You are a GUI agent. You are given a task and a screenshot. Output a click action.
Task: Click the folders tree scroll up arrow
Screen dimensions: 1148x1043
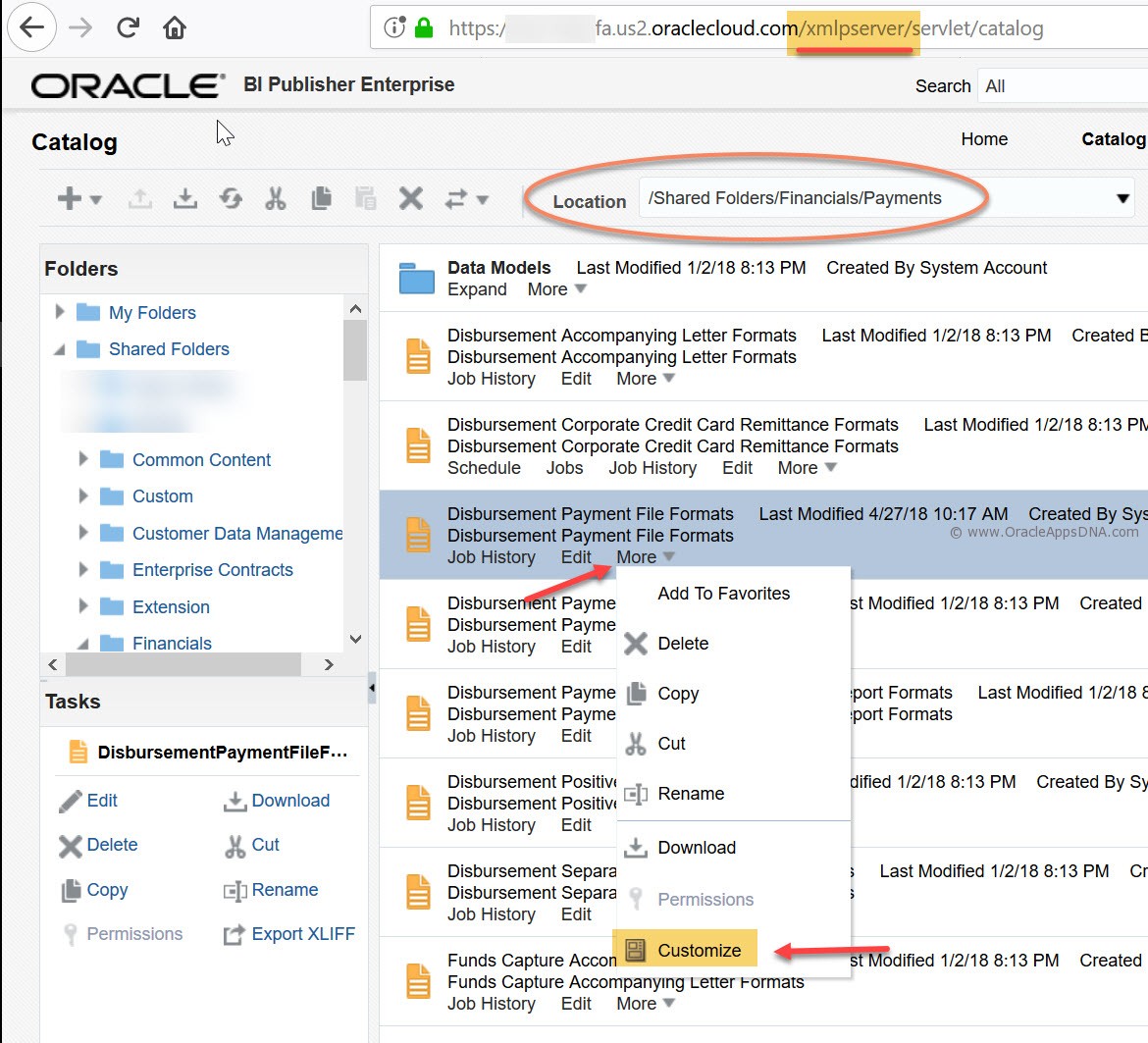[355, 309]
